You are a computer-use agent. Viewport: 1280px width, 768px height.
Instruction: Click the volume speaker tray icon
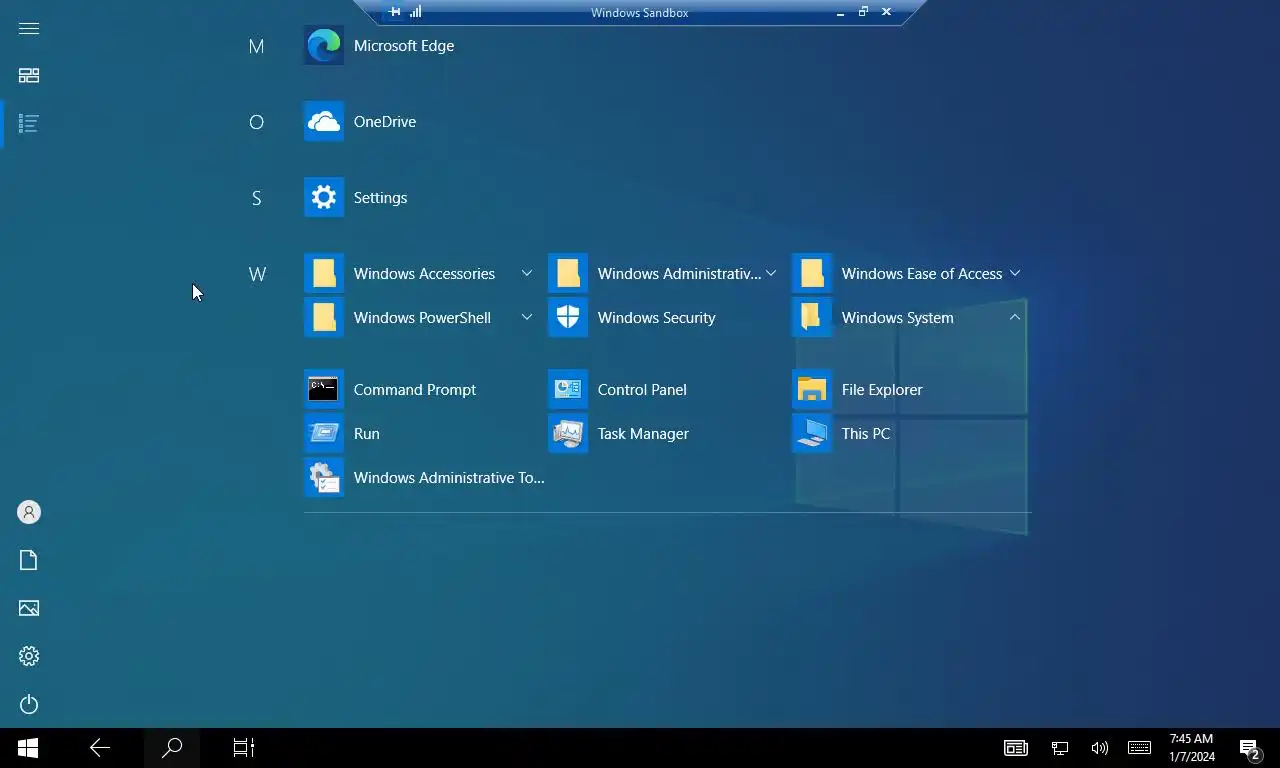[x=1100, y=748]
